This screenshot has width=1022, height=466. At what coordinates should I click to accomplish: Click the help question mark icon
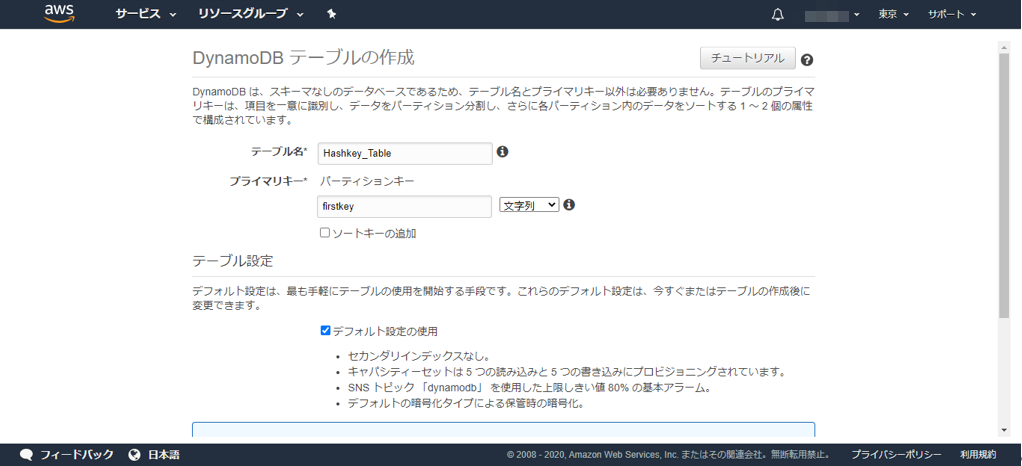click(x=807, y=60)
